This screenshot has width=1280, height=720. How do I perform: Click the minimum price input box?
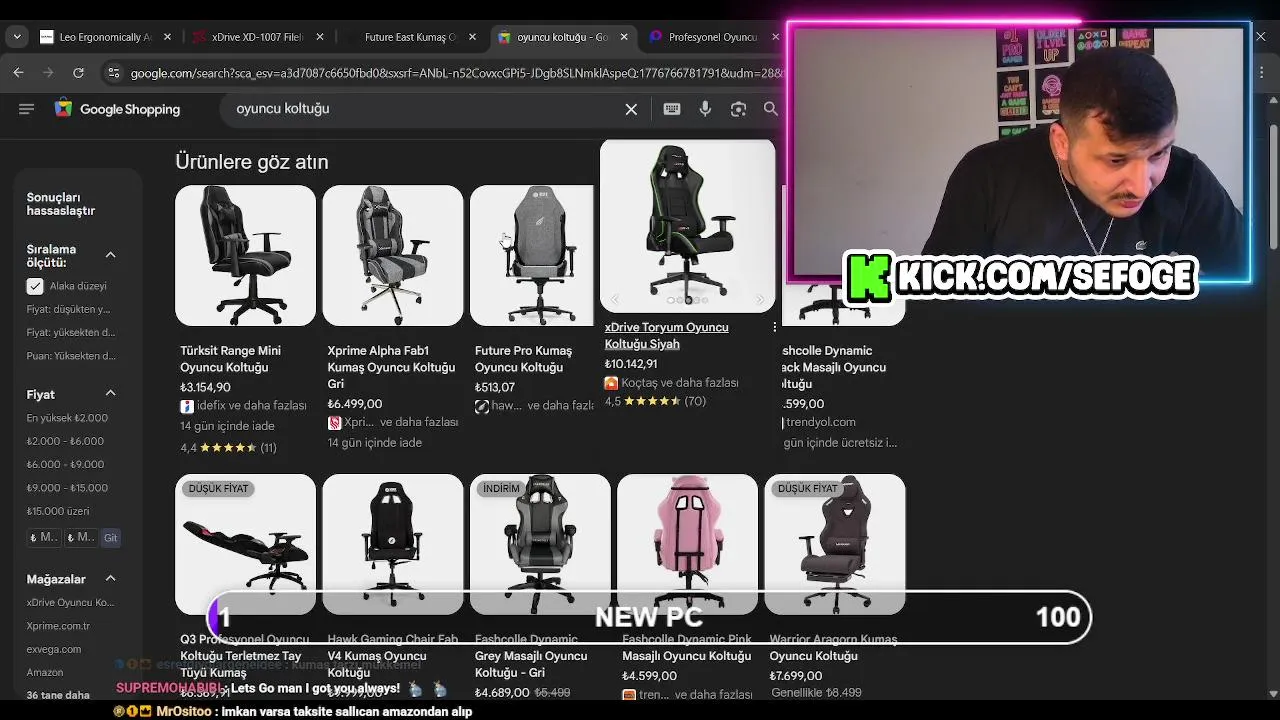point(44,537)
